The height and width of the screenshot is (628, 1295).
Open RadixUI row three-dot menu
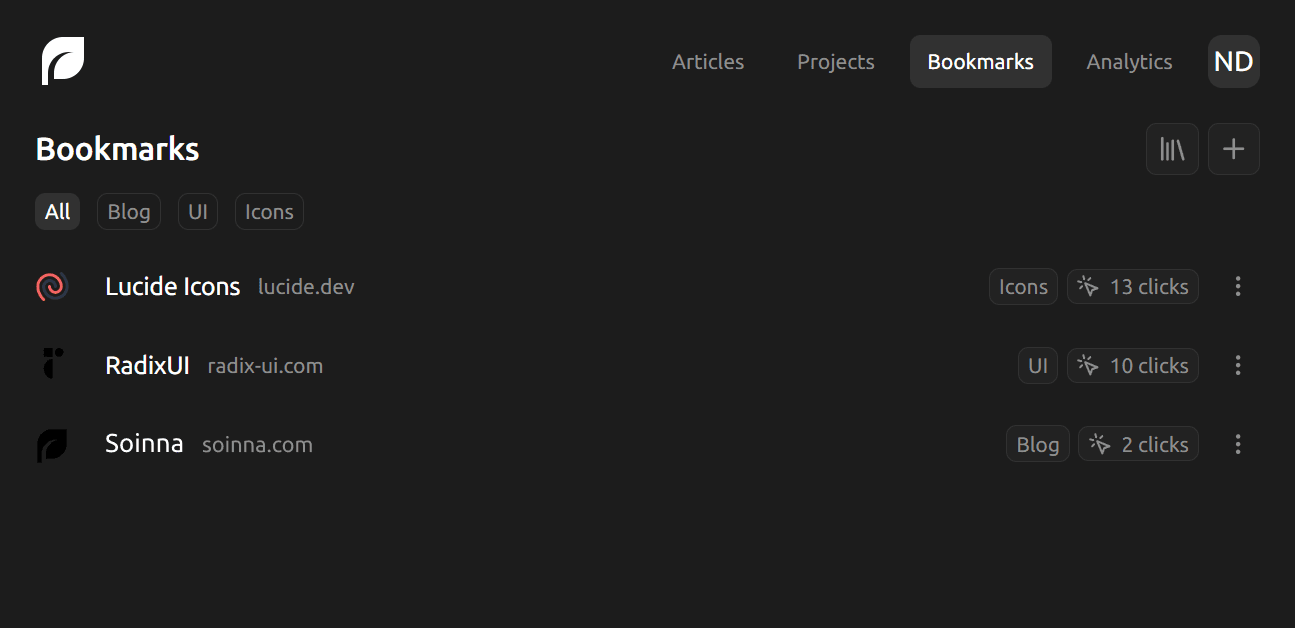[1238, 365]
